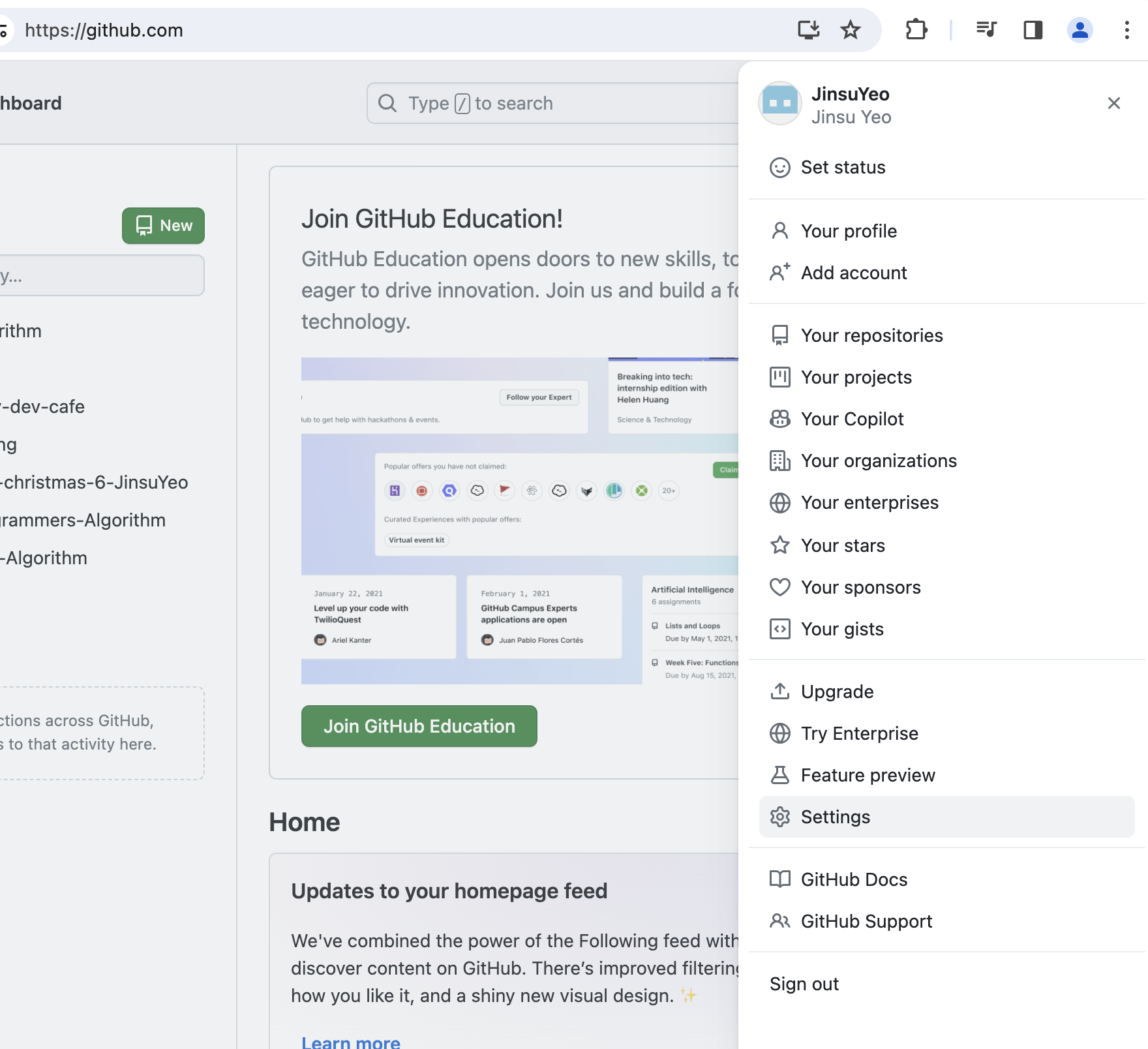
Task: Click the code icon beside Your gists
Action: [x=780, y=629]
